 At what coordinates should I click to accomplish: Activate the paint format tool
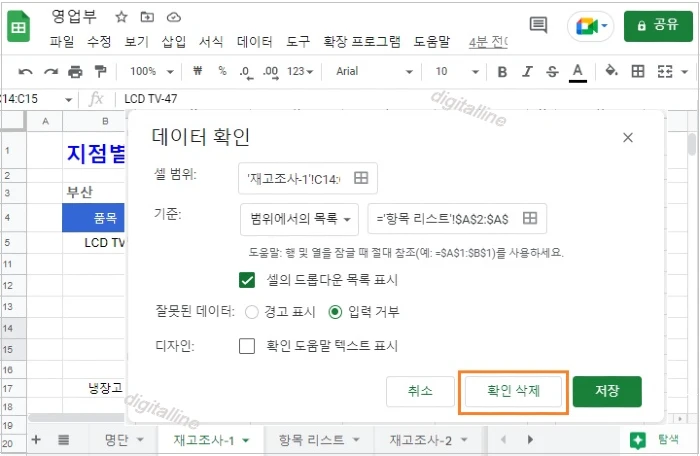(100, 71)
